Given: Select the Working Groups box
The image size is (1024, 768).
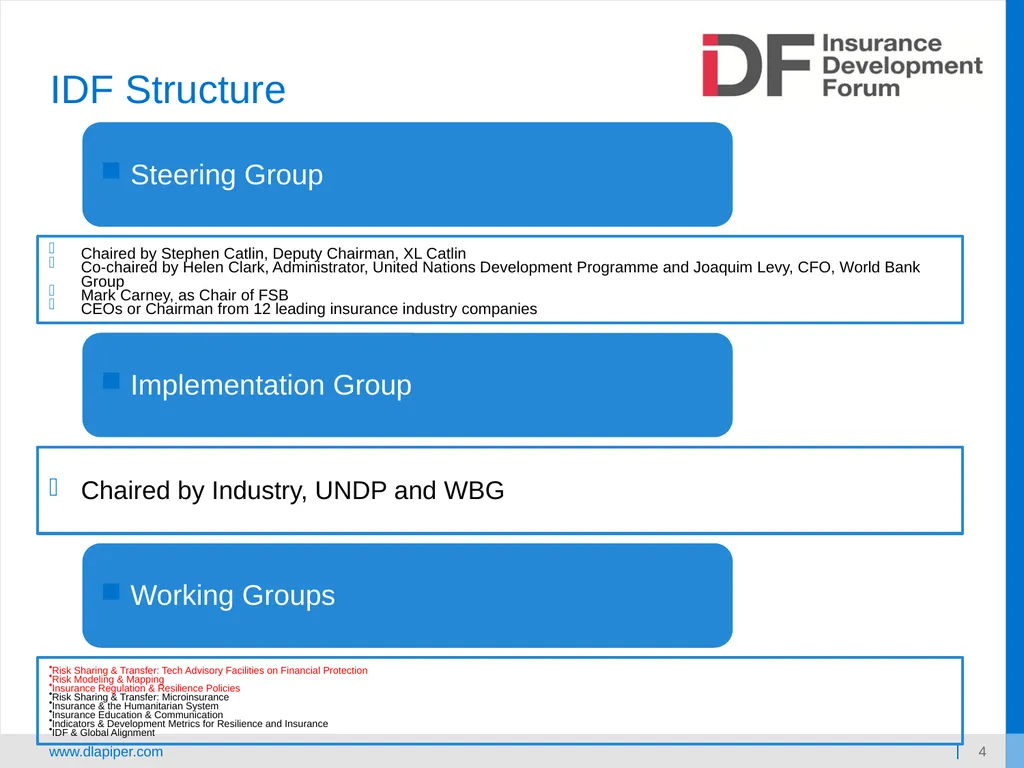Looking at the screenshot, I should 407,596.
